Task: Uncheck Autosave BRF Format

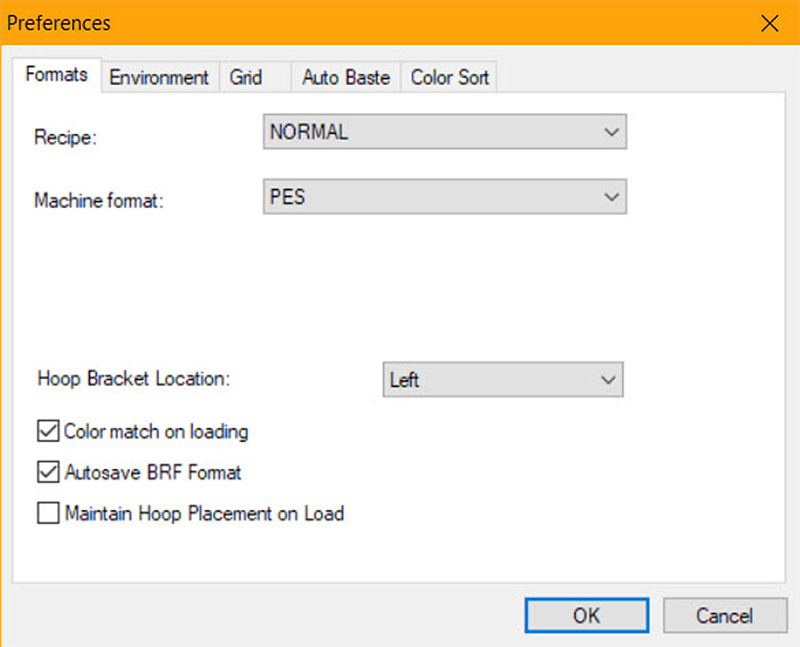Action: coord(47,472)
